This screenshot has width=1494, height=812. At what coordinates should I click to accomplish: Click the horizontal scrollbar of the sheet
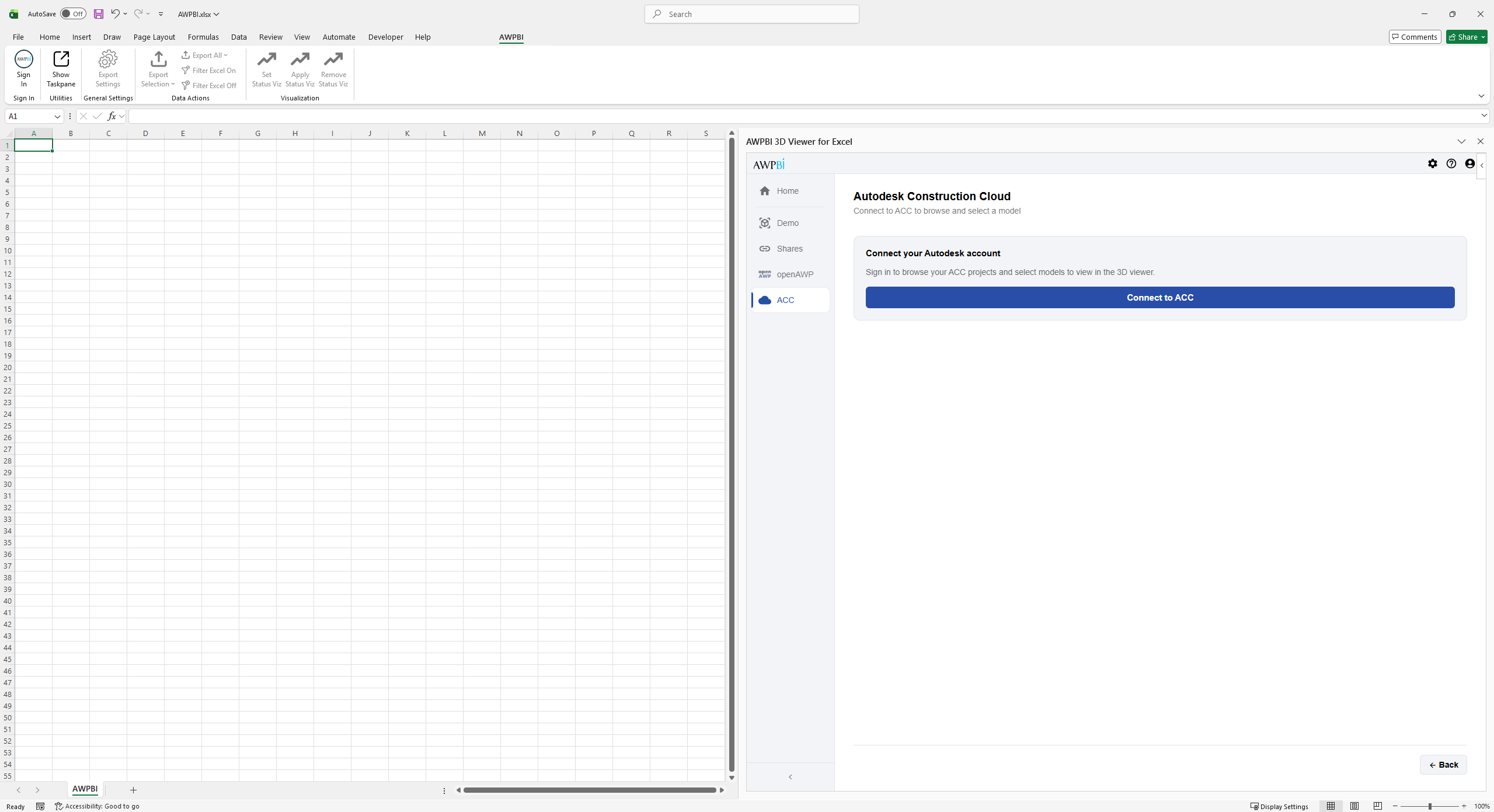click(590, 790)
